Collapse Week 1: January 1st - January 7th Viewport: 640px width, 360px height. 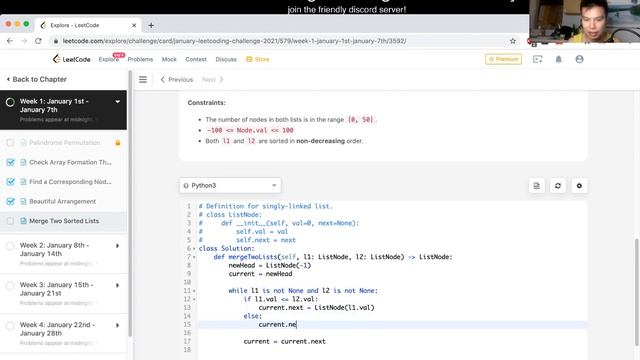click(118, 102)
